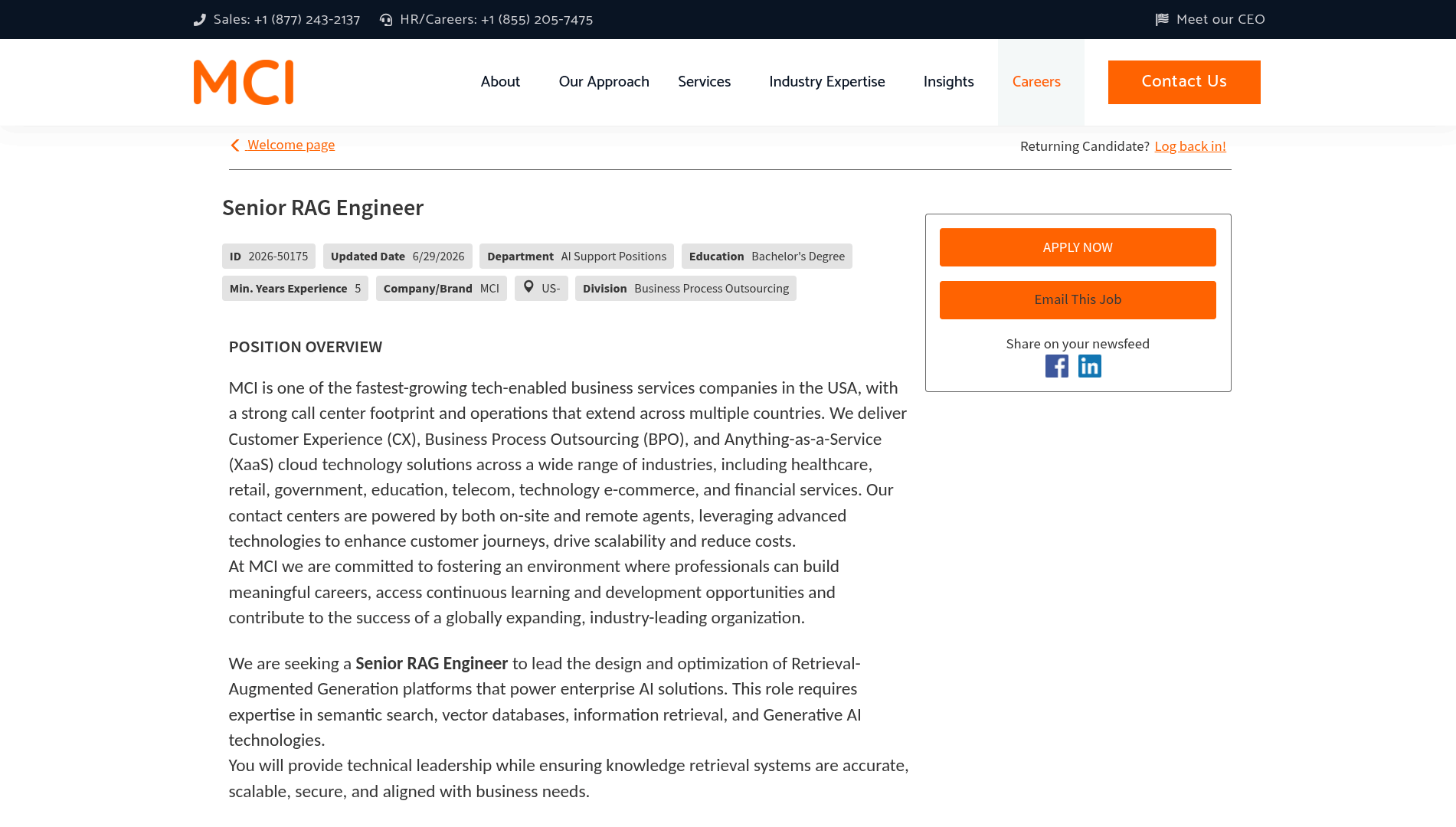Click the Min. Years Experience 5 tag
Image resolution: width=1456 pixels, height=827 pixels.
[295, 289]
